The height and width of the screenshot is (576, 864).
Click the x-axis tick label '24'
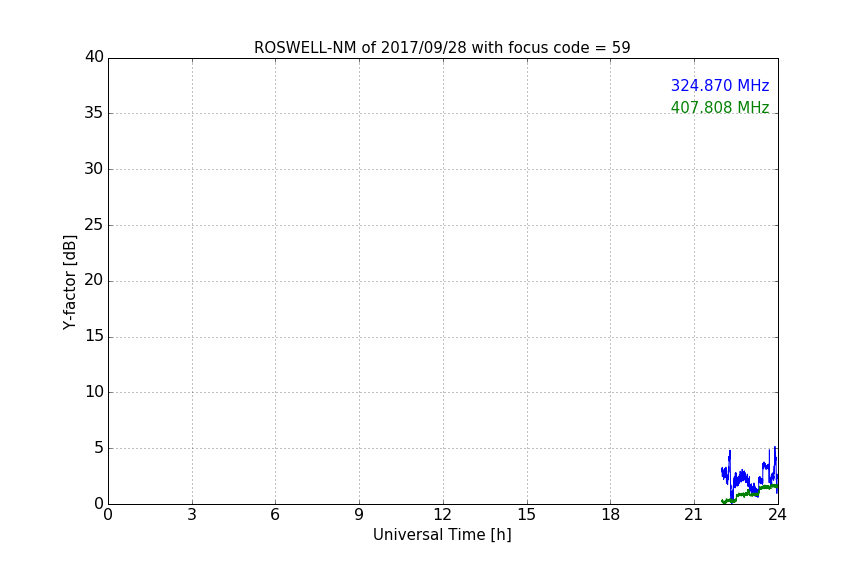click(777, 515)
